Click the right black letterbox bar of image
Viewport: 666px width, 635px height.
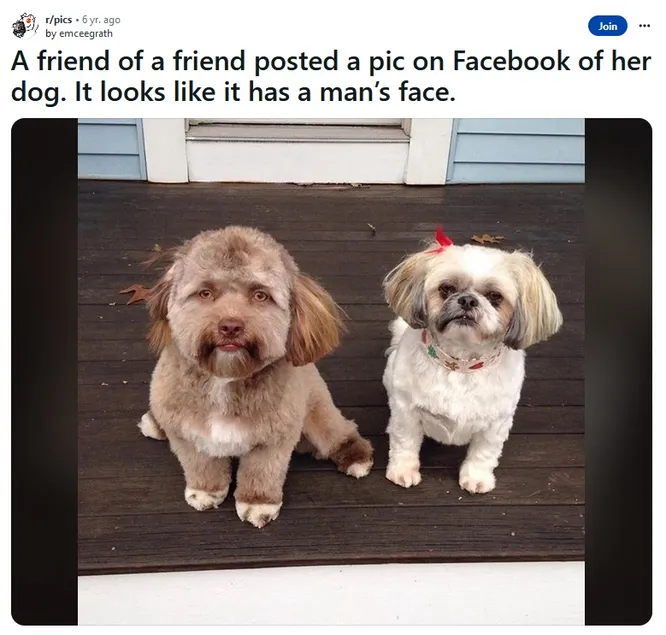click(618, 372)
